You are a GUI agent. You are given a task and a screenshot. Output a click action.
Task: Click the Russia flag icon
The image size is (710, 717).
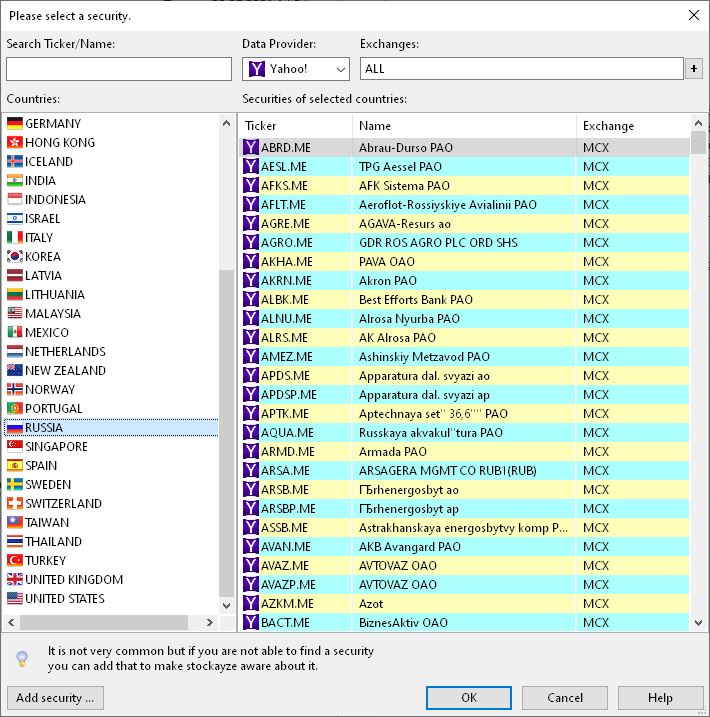(x=15, y=428)
